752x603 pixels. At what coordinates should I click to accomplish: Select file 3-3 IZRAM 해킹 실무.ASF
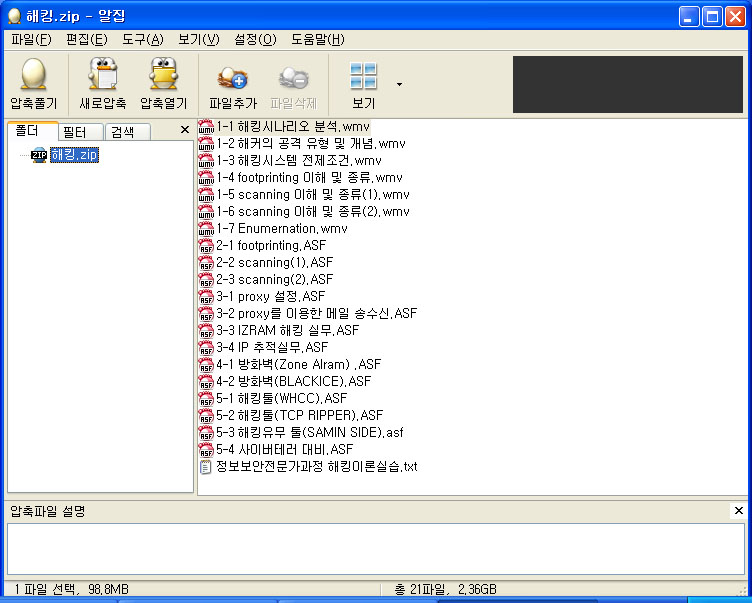pos(288,331)
